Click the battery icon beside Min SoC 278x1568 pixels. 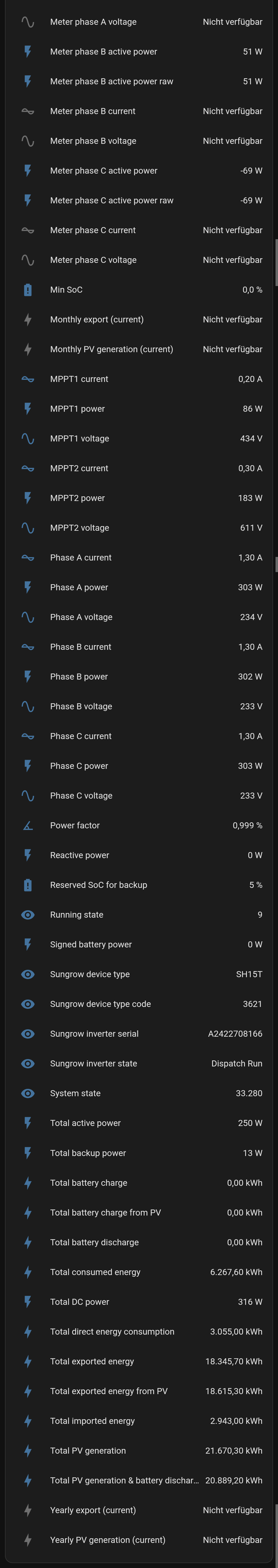click(x=27, y=290)
